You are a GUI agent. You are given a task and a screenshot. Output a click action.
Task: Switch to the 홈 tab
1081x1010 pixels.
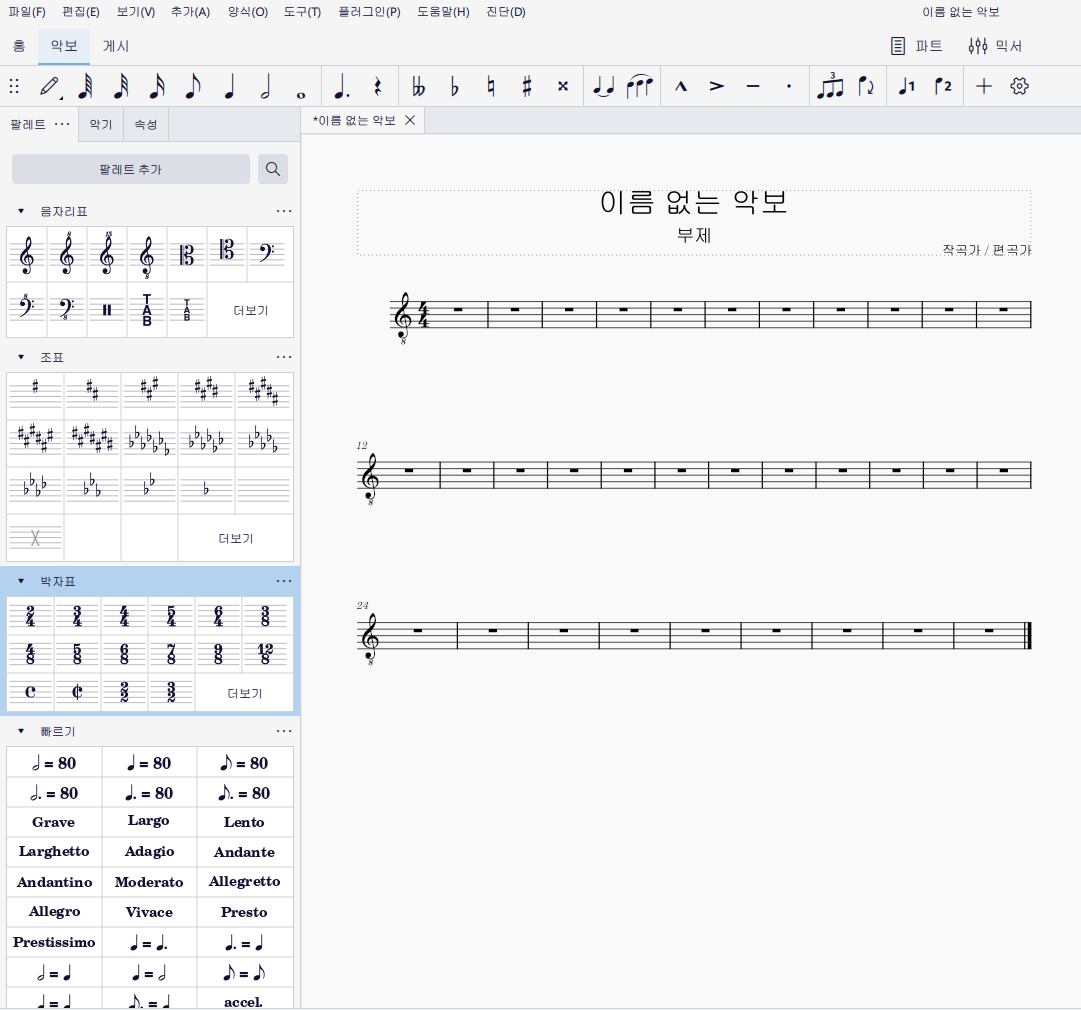click(x=19, y=46)
